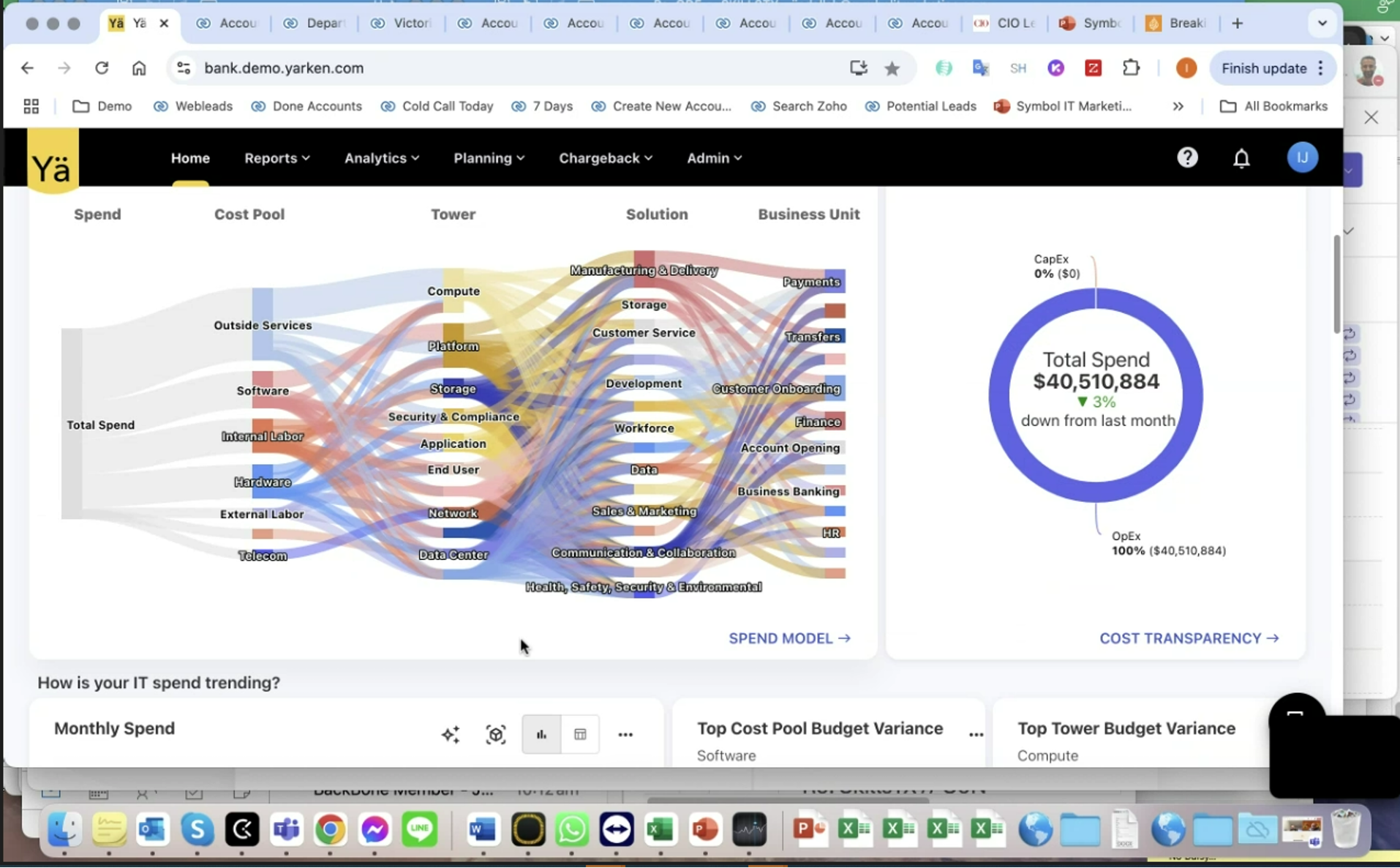Open the All Bookmarks folder
This screenshot has height=868, width=1400.
point(1273,106)
